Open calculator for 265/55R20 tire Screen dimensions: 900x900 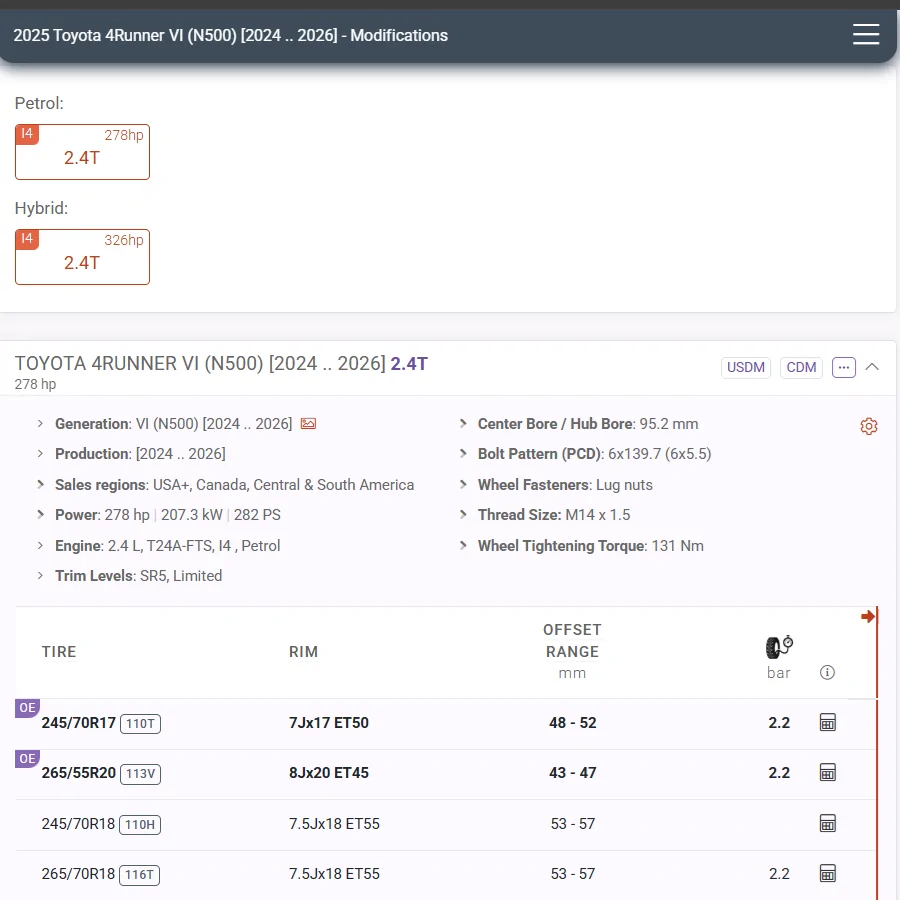coord(827,773)
